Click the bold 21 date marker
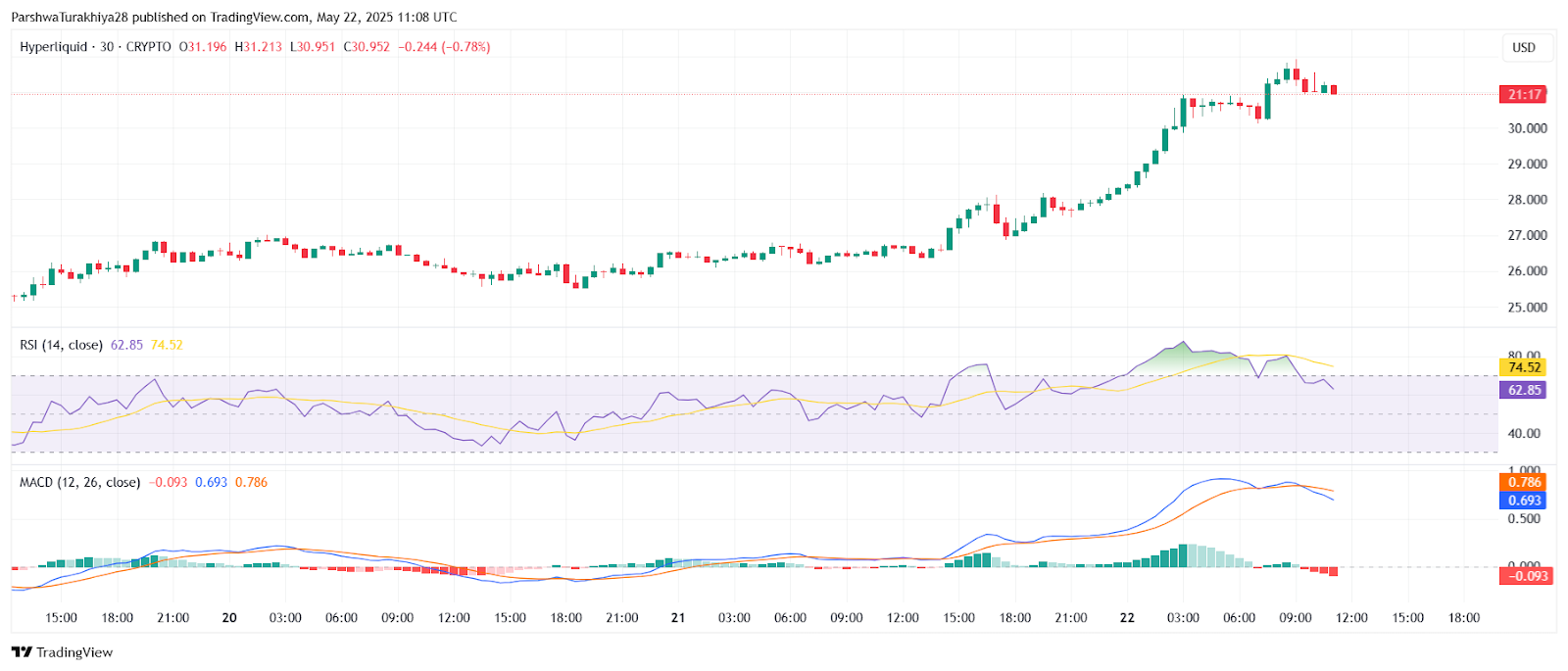This screenshot has width=1568, height=671. tap(677, 618)
